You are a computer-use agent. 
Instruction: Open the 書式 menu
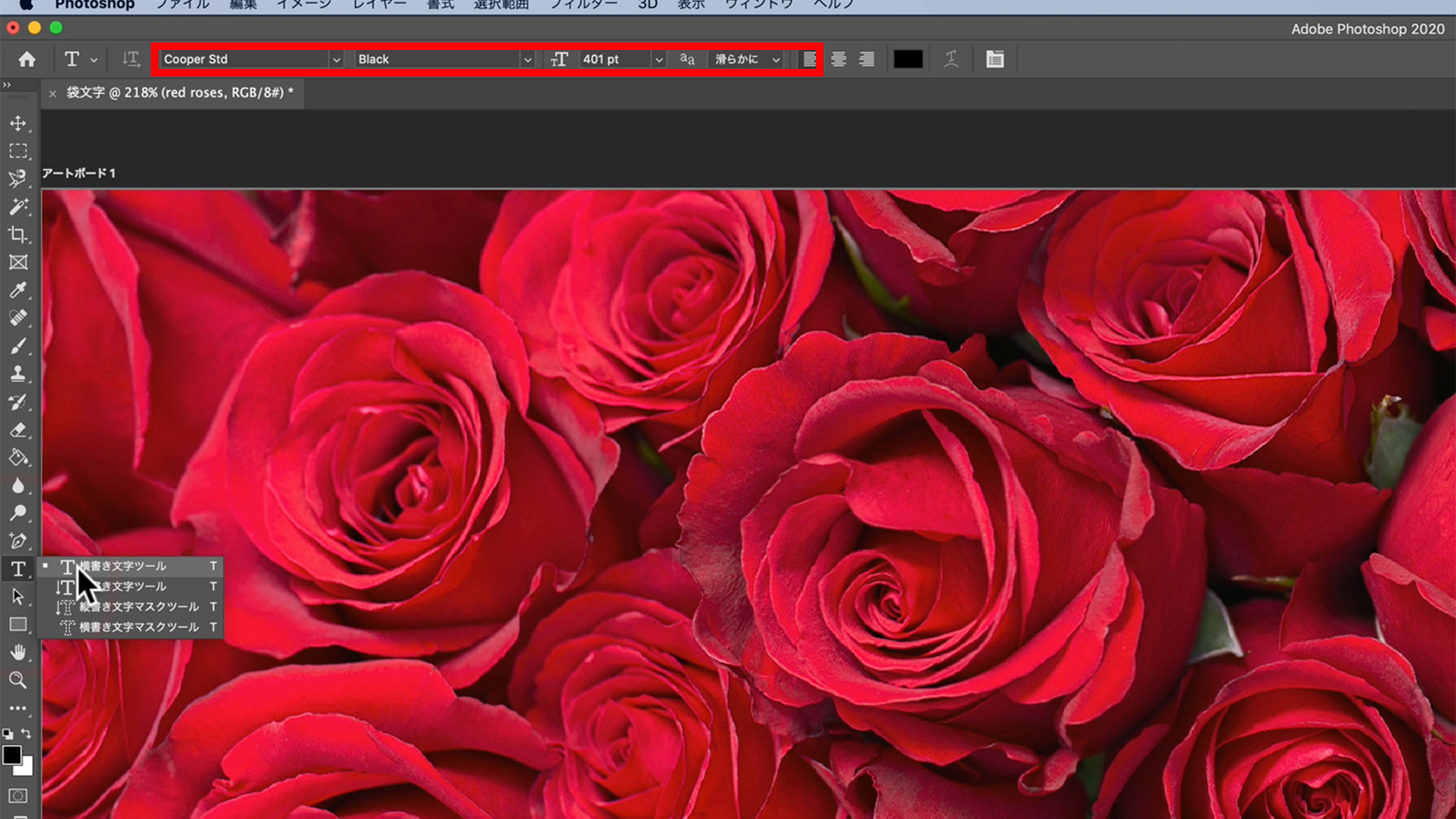(x=441, y=5)
